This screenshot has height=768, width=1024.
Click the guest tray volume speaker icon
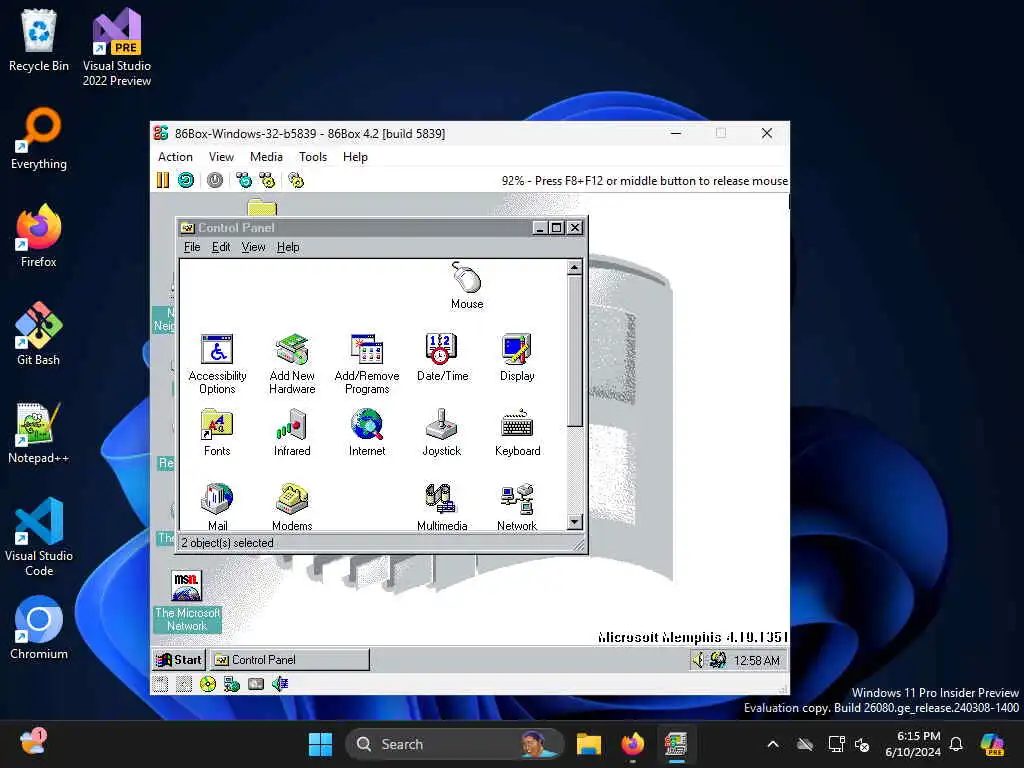click(698, 660)
